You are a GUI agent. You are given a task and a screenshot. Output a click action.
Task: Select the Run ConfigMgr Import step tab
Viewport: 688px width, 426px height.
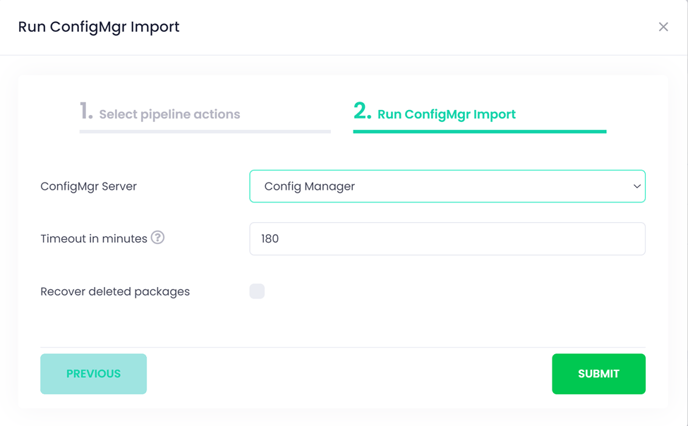click(446, 115)
